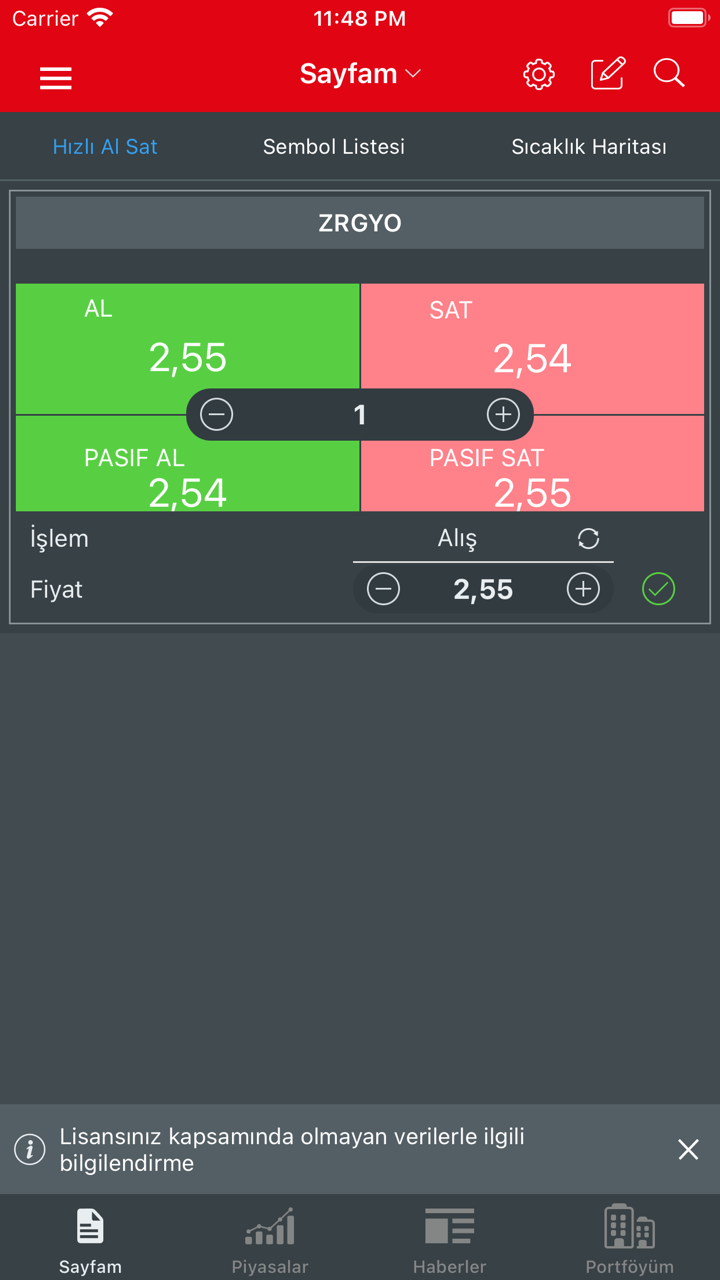
Task: Switch to Sıcaklık Haritası tab
Action: point(589,147)
